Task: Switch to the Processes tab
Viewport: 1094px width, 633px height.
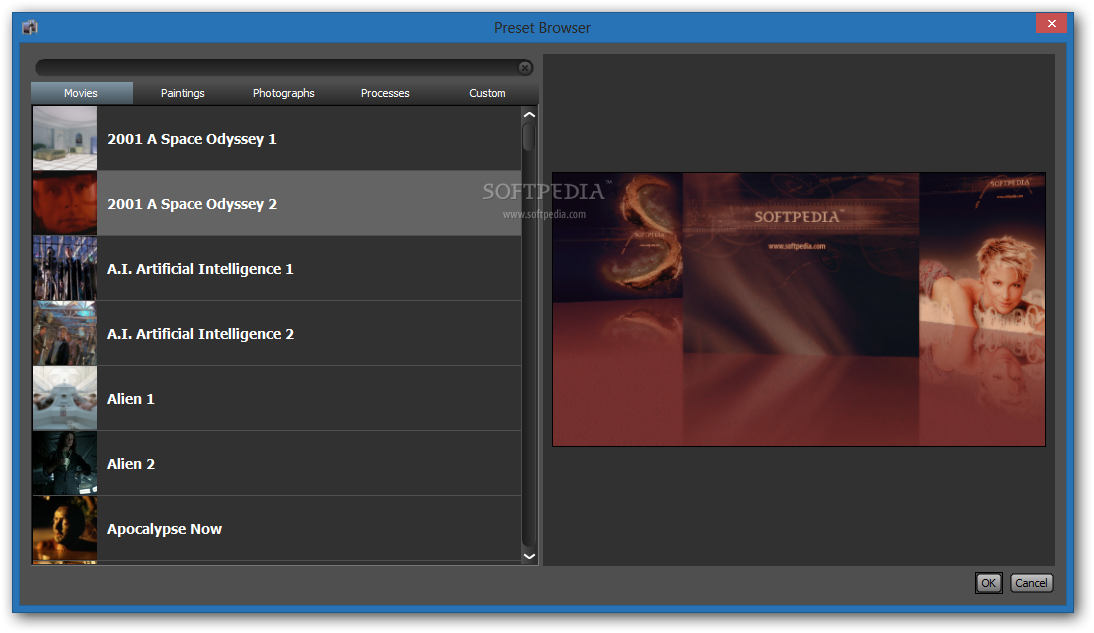Action: (x=385, y=93)
